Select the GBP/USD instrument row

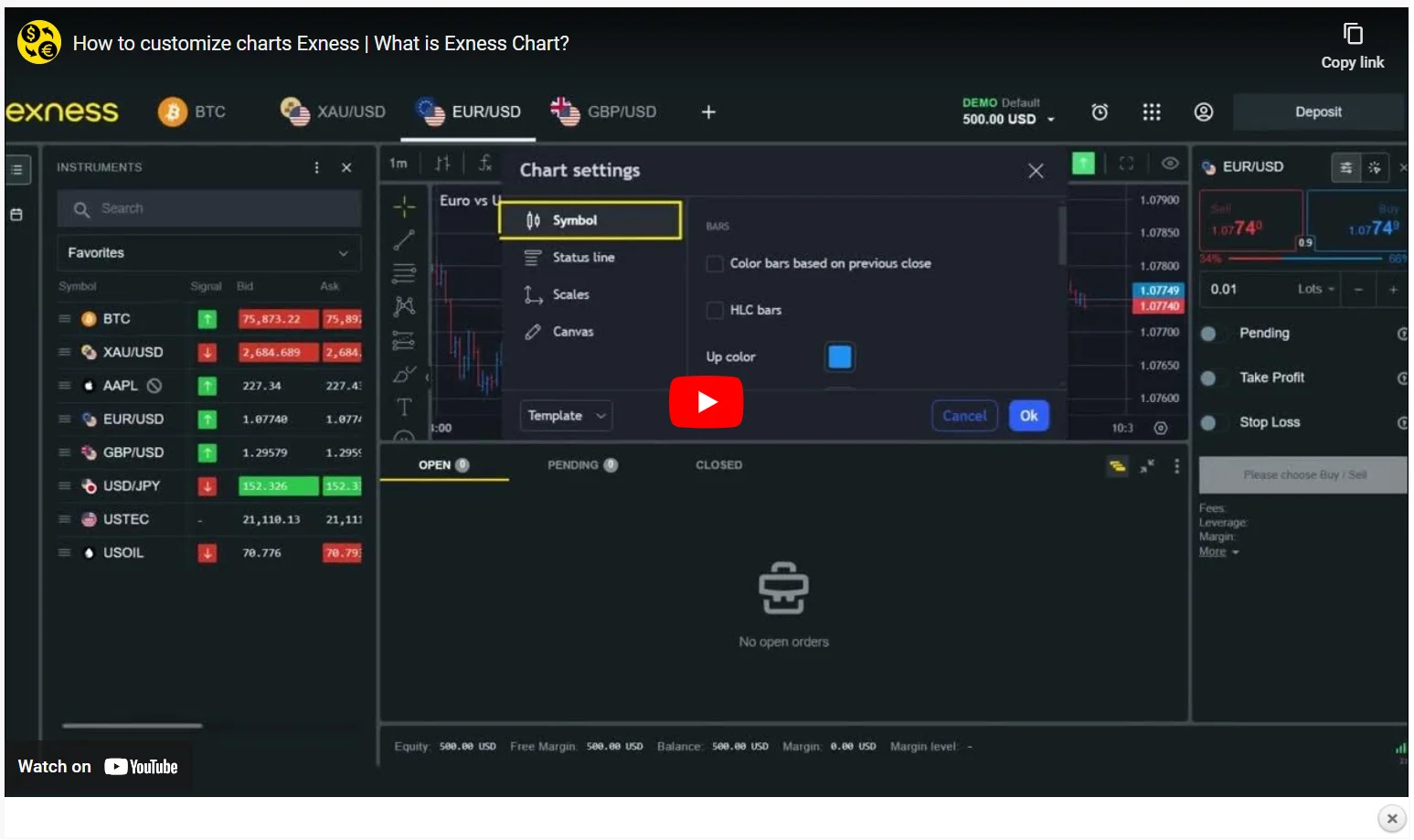pyautogui.click(x=209, y=452)
